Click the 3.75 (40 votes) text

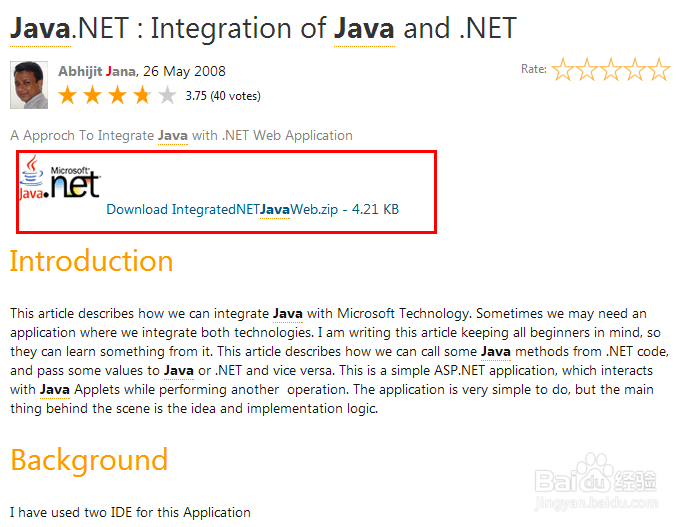[x=223, y=96]
